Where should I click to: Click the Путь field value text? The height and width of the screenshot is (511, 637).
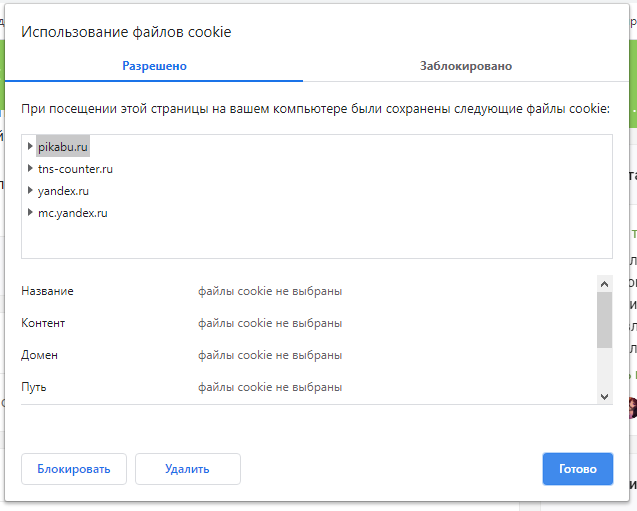point(270,387)
